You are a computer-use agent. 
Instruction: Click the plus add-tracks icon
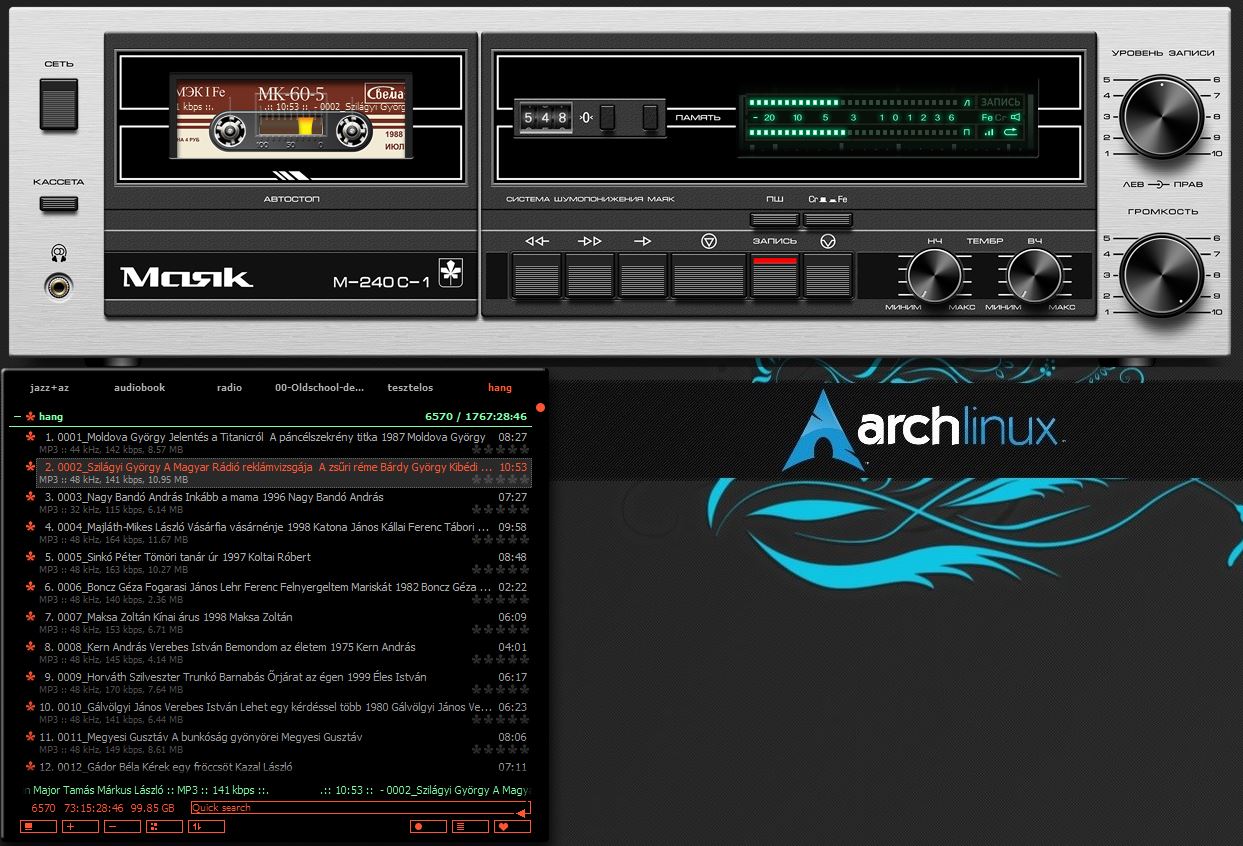pos(81,827)
